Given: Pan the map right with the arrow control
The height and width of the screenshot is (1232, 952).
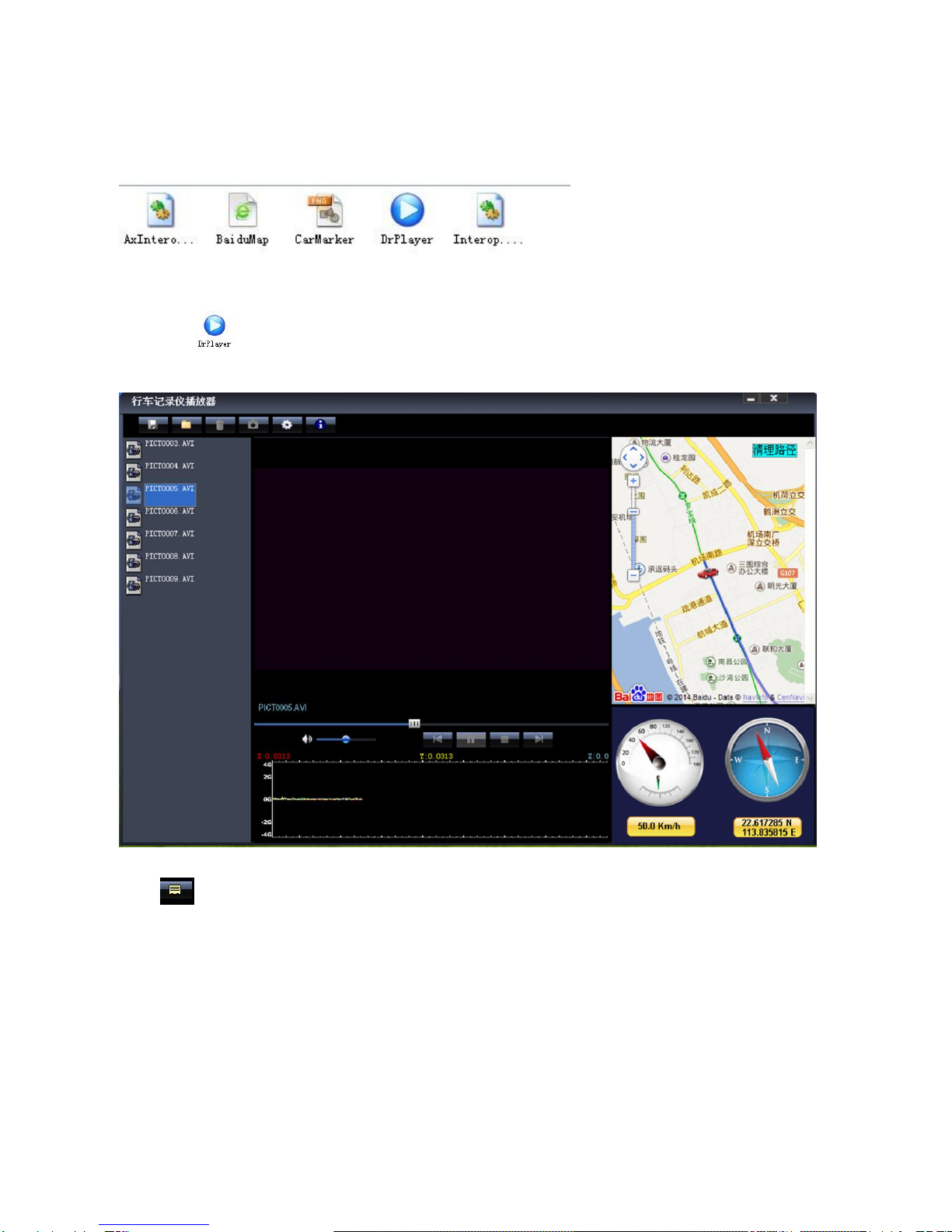Looking at the screenshot, I should (642, 457).
